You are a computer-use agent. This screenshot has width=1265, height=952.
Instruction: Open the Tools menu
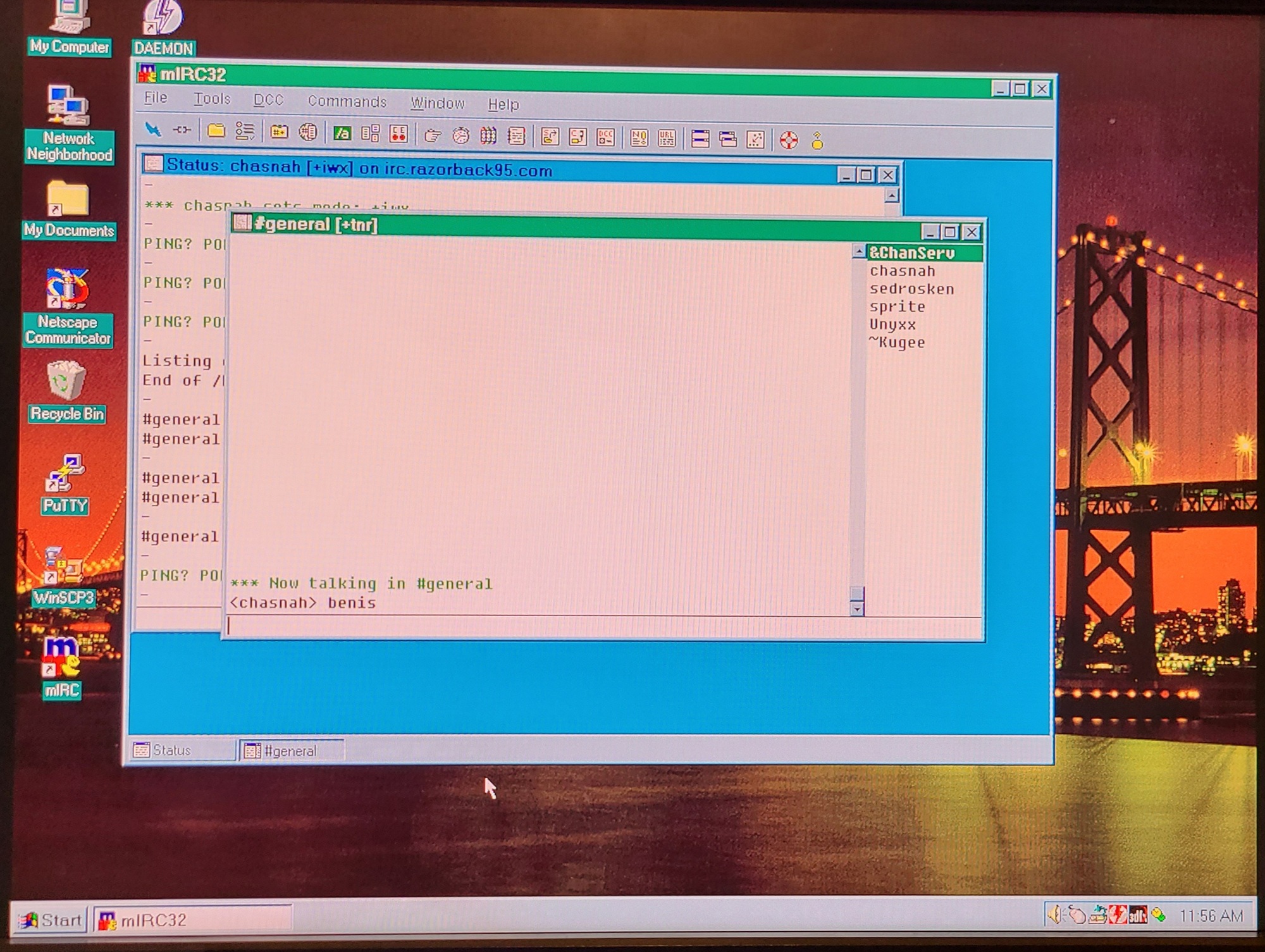[212, 99]
